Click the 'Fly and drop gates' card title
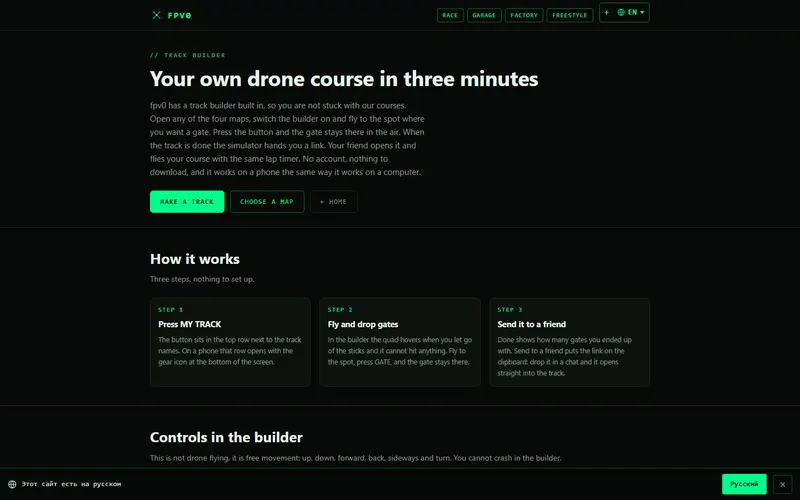The height and width of the screenshot is (500, 800). tap(363, 324)
